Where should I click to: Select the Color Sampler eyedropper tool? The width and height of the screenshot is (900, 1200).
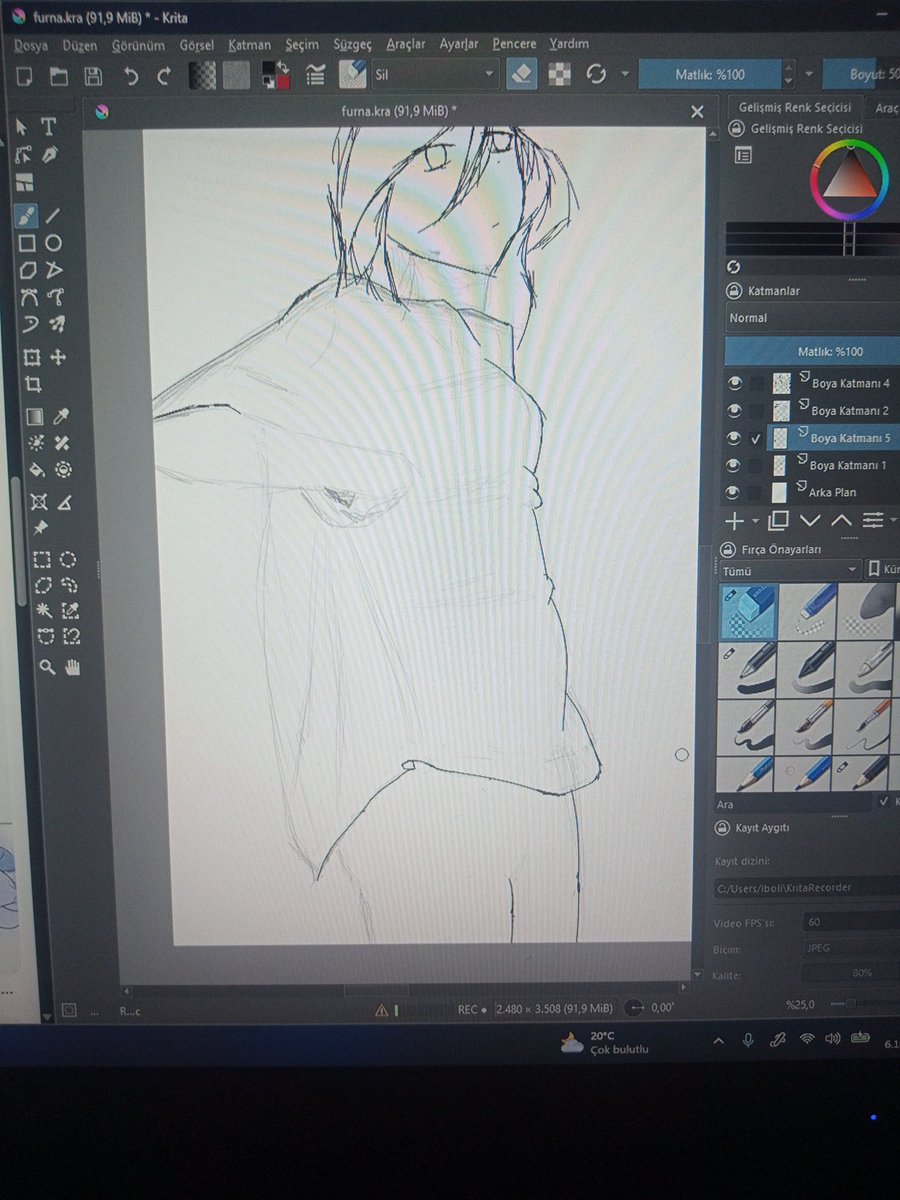point(61,417)
